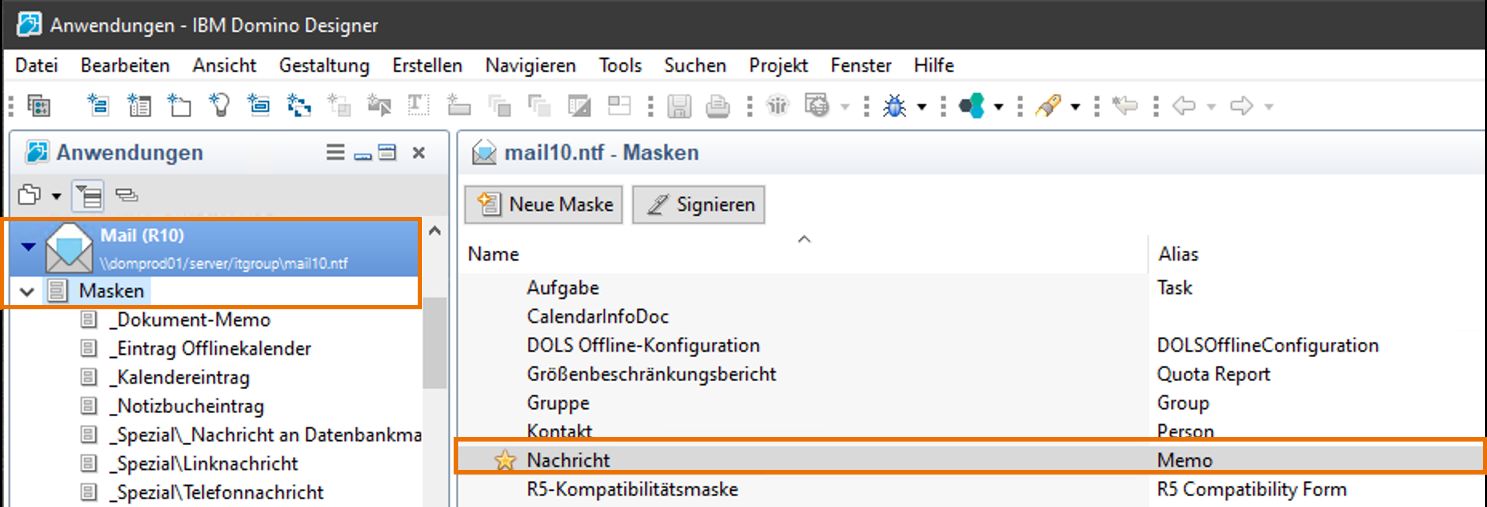Toggle the stacked working-set view button

tap(126, 195)
